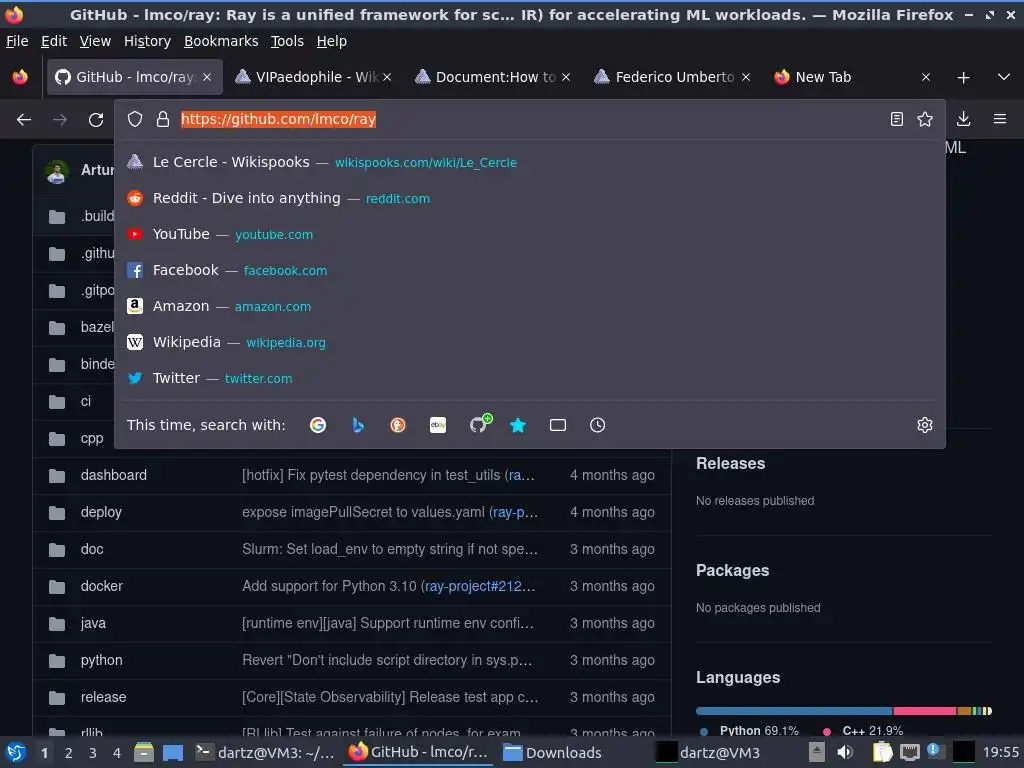Reload the current page
This screenshot has width=1024, height=768.
(x=96, y=120)
